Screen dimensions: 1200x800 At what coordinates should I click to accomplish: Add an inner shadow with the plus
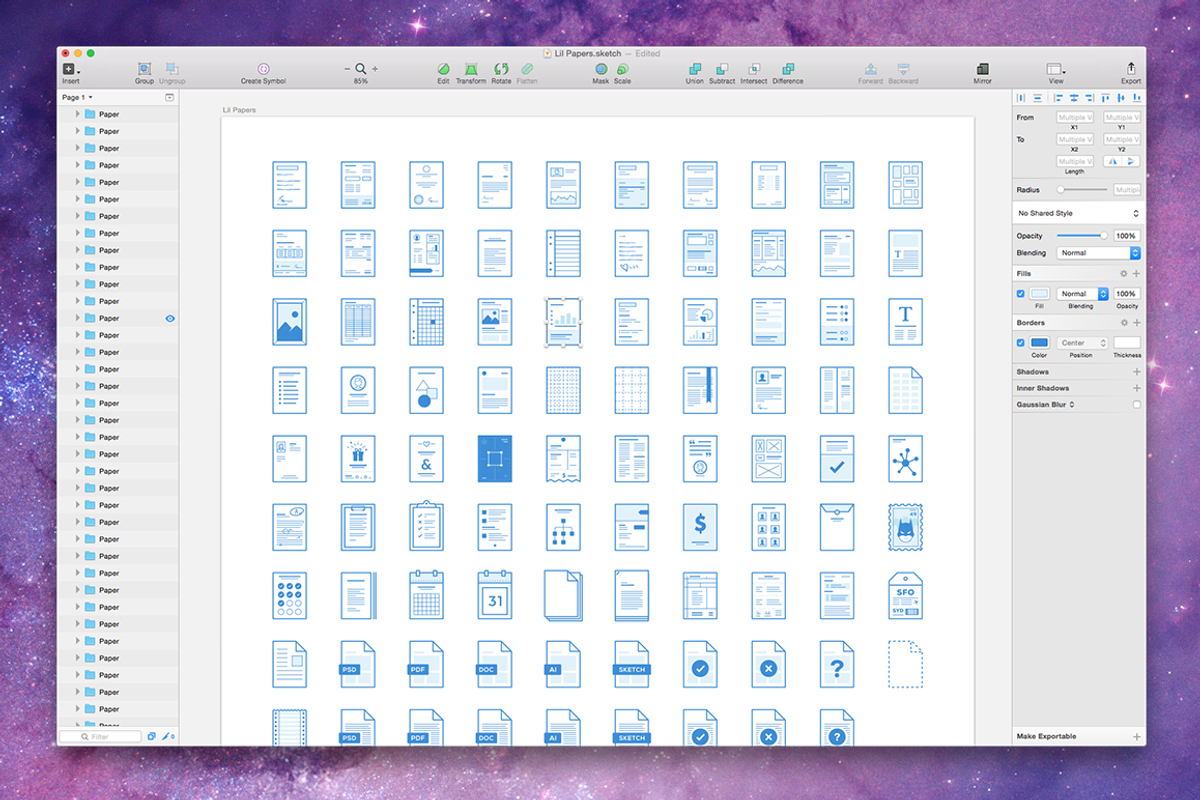coord(1136,388)
